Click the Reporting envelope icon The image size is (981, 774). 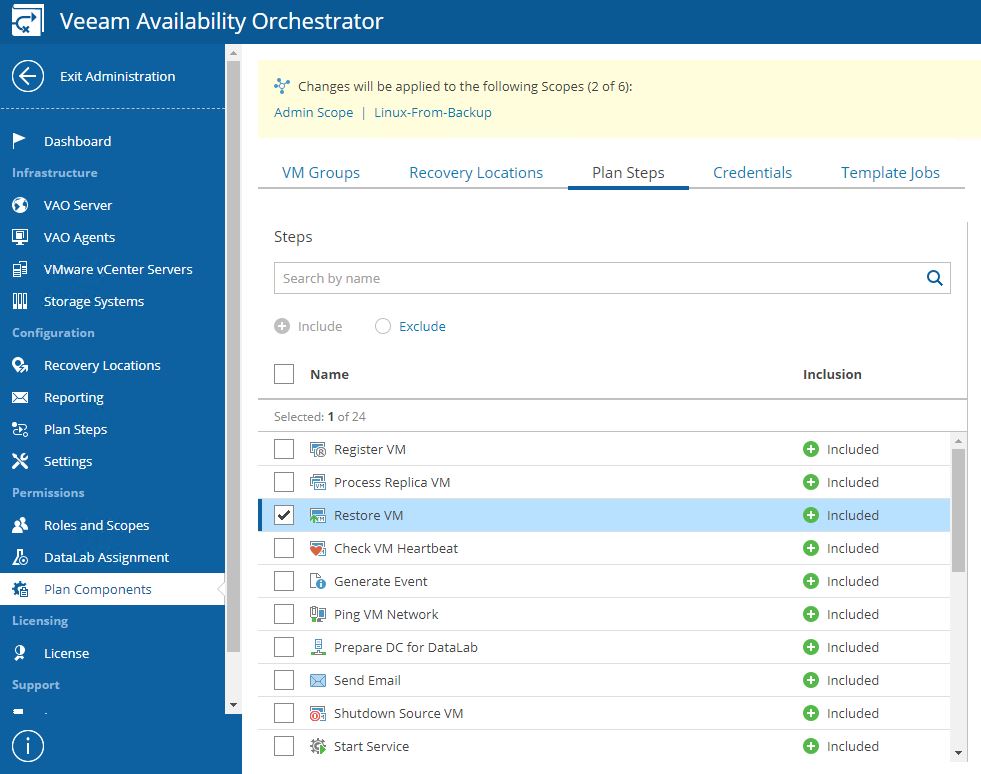coord(20,397)
